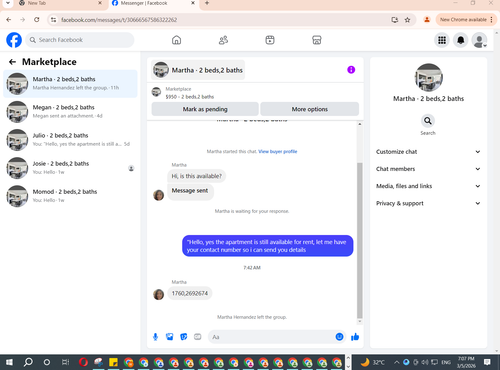The height and width of the screenshot is (370, 500).
Task: Open Task View on taskbar
Action: [66, 362]
